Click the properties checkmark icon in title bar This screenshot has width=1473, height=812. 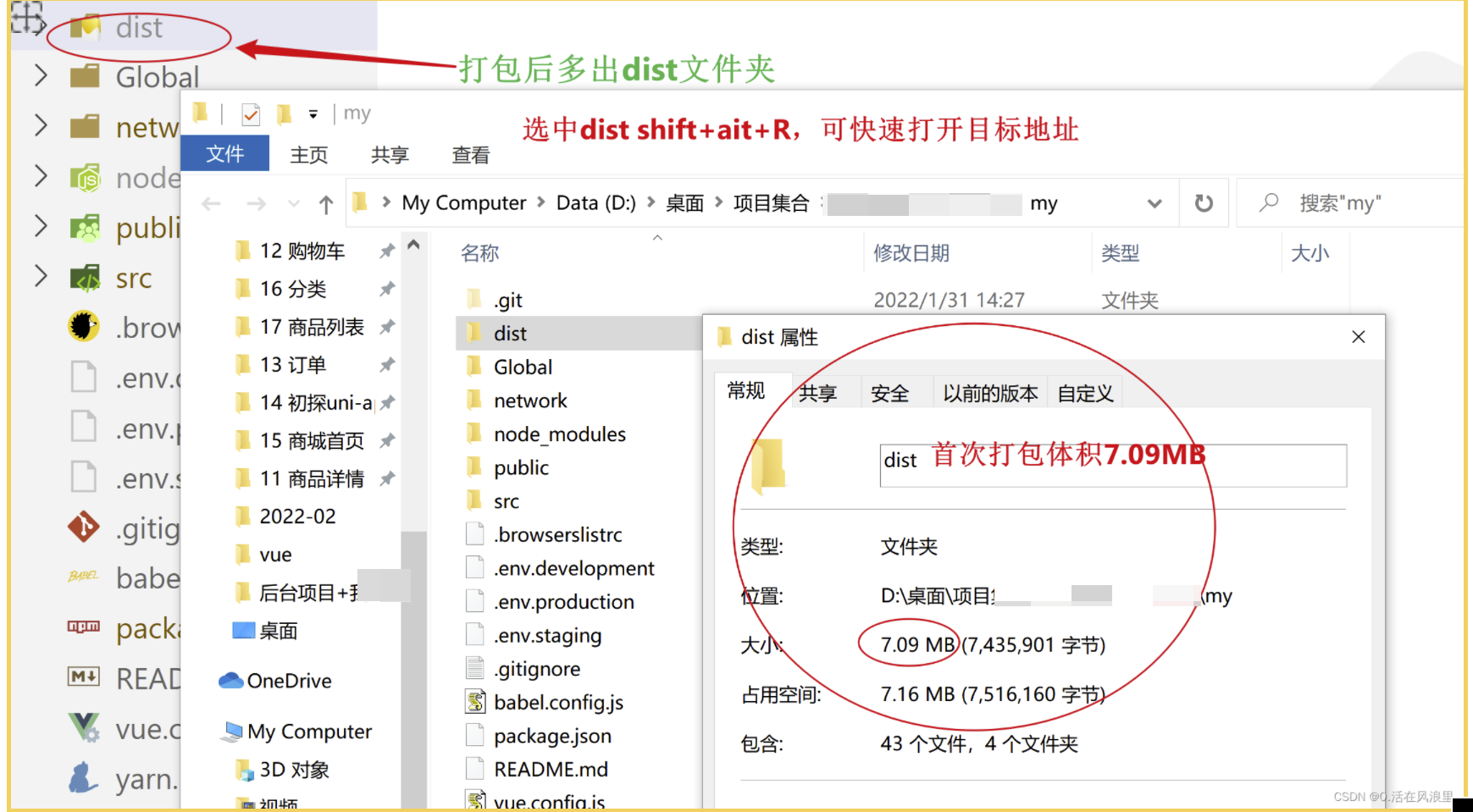(x=251, y=113)
